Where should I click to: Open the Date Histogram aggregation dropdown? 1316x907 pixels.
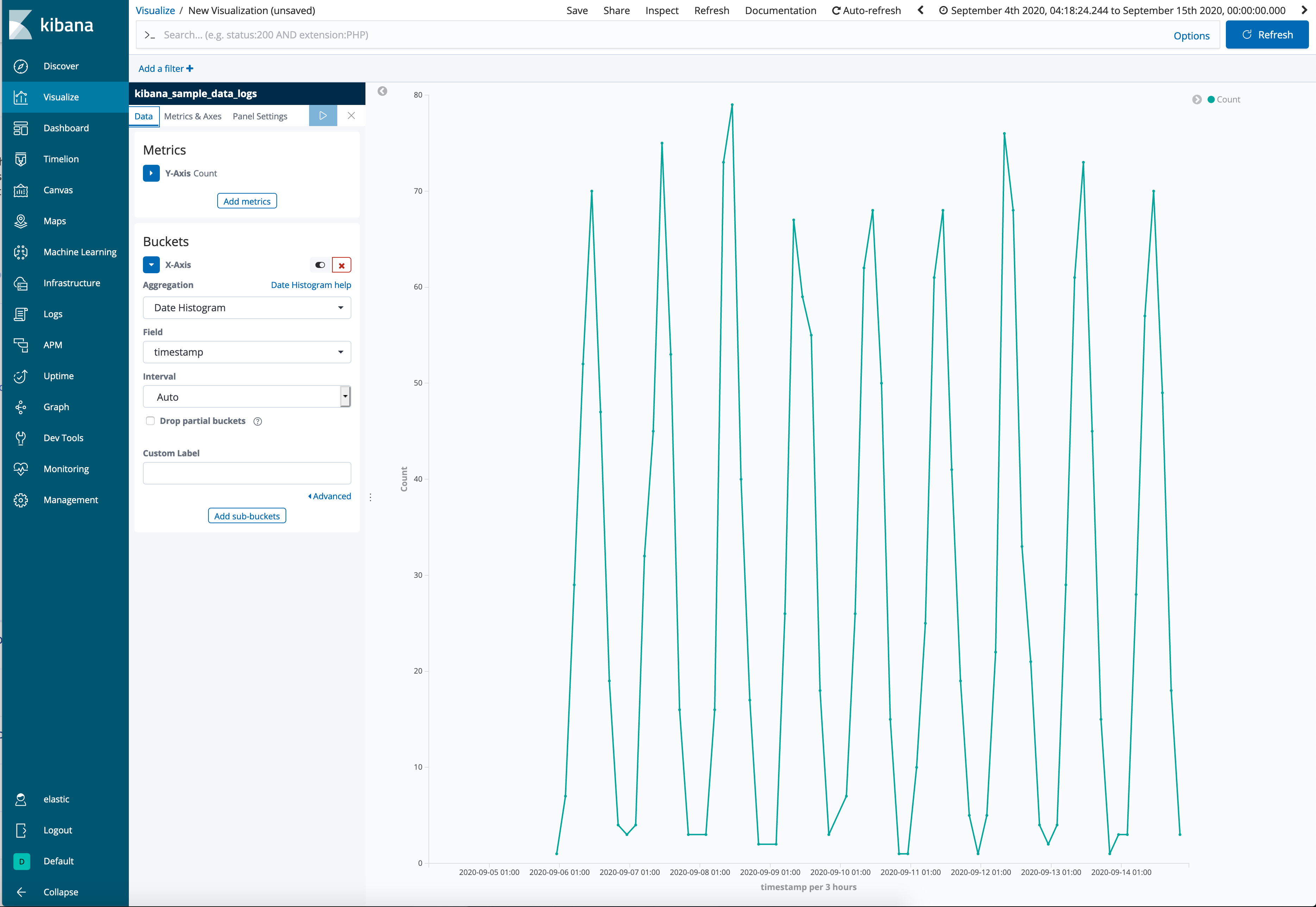coord(246,308)
